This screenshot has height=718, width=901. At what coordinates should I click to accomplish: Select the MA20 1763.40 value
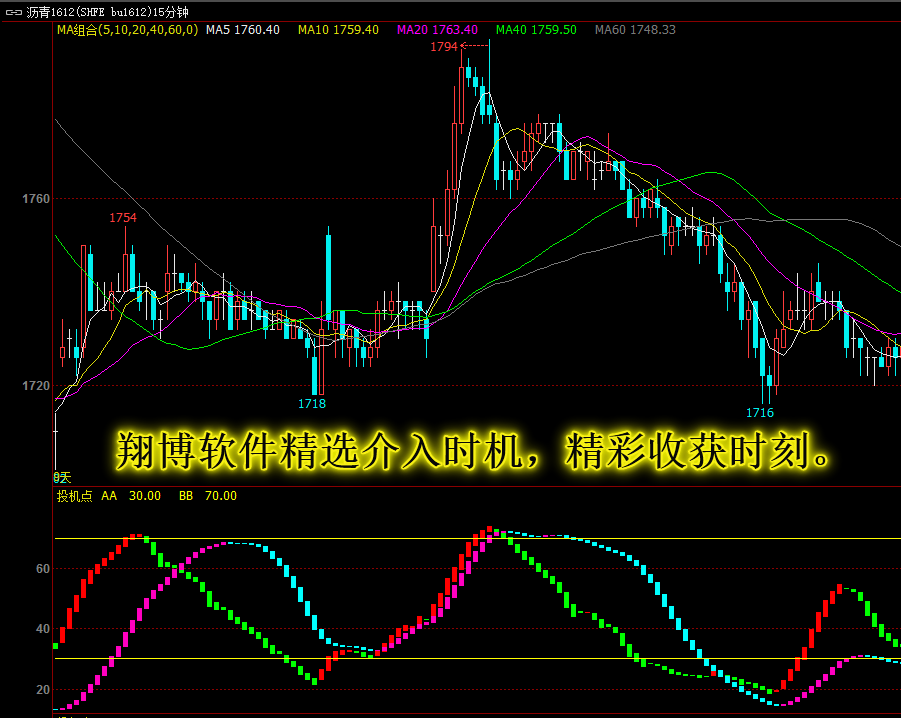click(x=437, y=30)
